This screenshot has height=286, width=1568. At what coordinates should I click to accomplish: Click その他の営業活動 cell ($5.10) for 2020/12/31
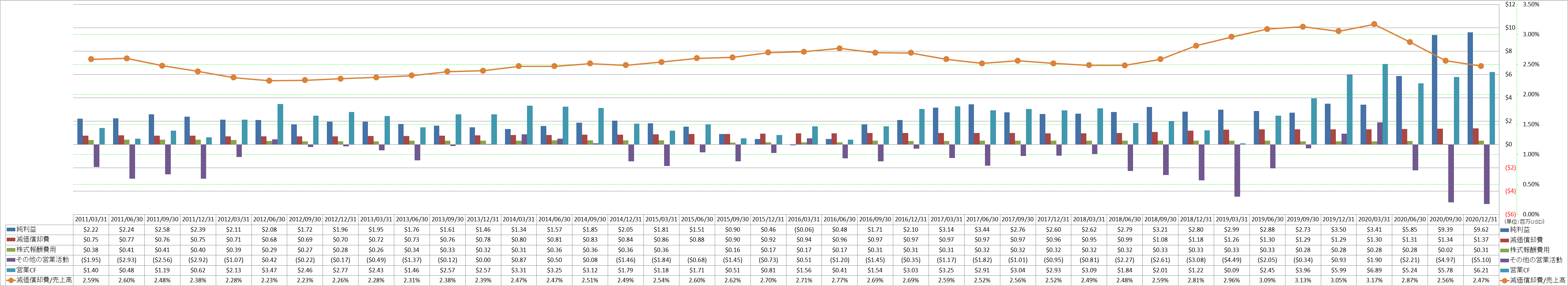point(1481,260)
